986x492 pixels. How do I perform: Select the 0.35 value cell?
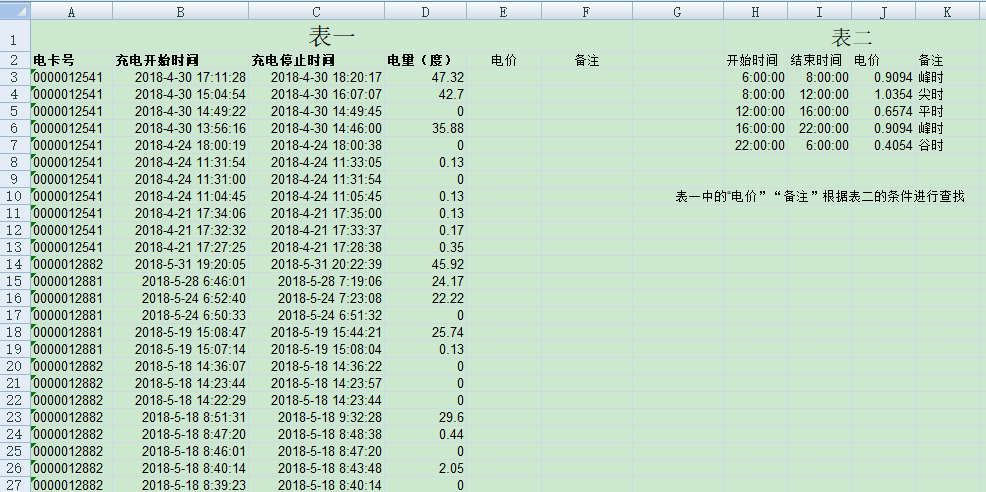click(425, 247)
